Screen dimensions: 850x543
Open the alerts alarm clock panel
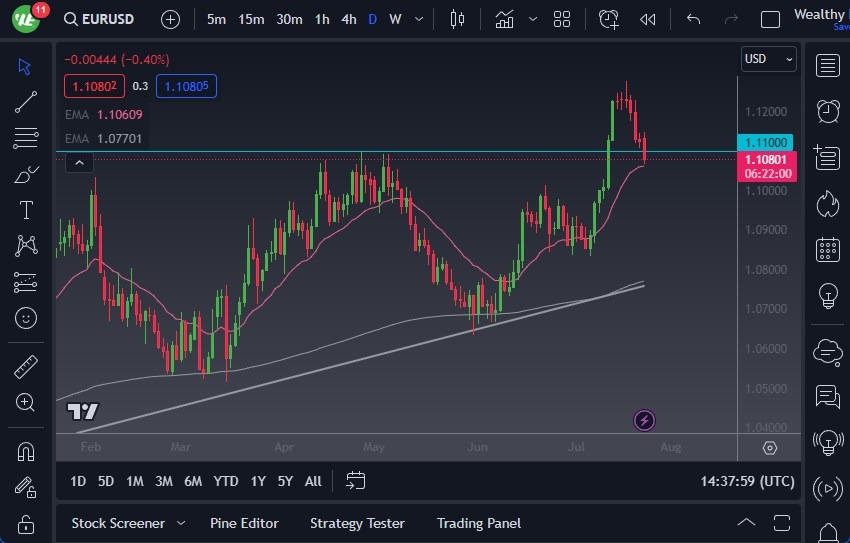tap(827, 111)
